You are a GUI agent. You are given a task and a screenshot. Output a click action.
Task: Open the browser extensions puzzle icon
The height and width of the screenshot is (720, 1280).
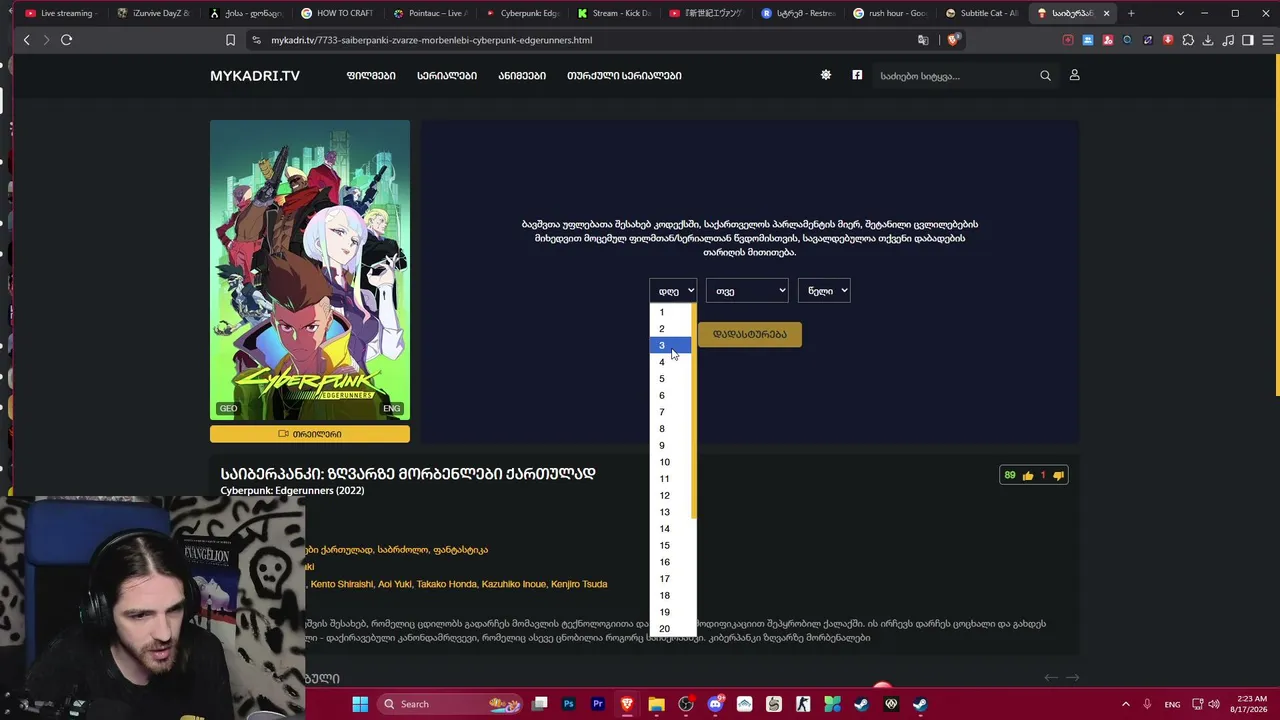click(x=1188, y=40)
